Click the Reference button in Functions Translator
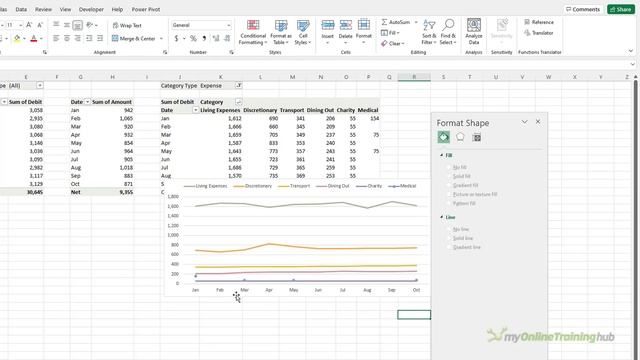 click(x=539, y=22)
